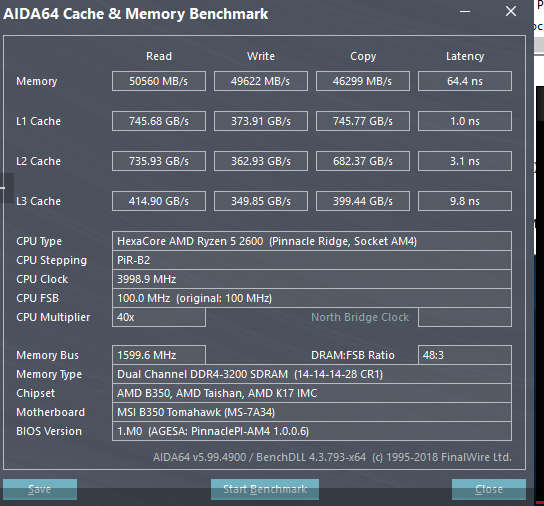Click the Chipset field AMD B350

point(312,393)
